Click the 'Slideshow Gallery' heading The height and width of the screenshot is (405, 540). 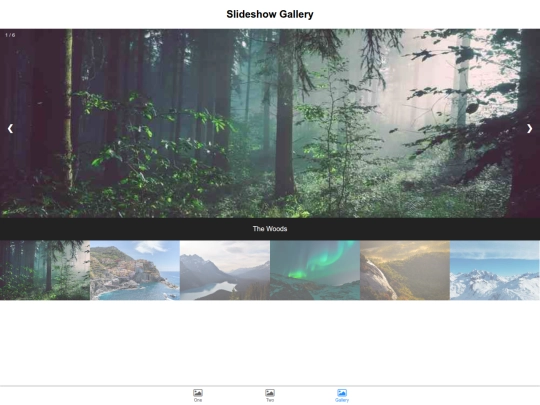coord(270,14)
